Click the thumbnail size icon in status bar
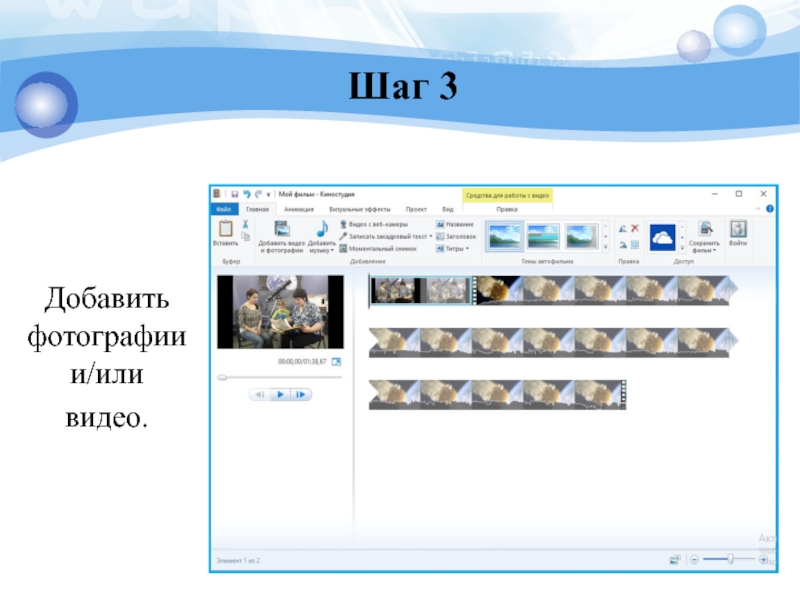Screen dimensions: 800x600 pos(675,560)
